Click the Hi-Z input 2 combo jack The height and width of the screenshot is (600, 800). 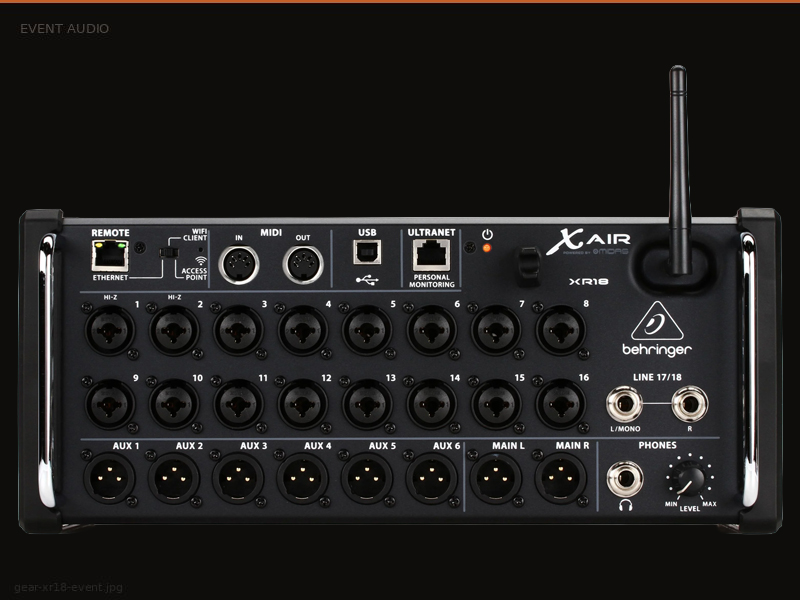tap(174, 330)
